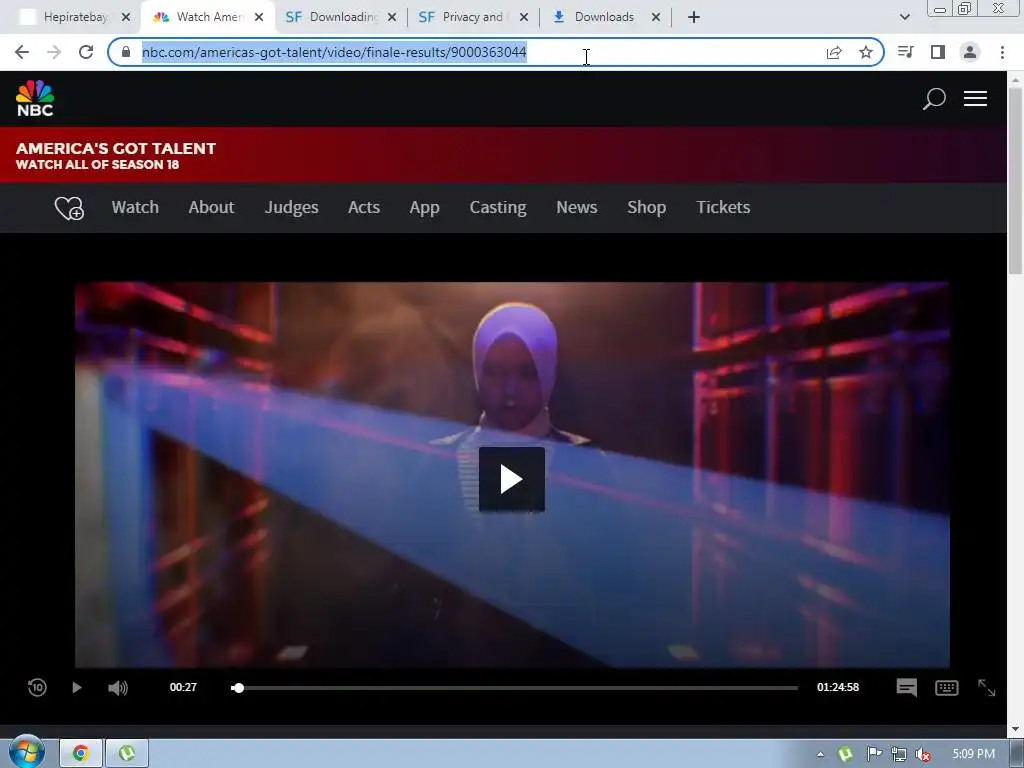The width and height of the screenshot is (1024, 768).
Task: Toggle closed captions in the player
Action: pyautogui.click(x=906, y=688)
